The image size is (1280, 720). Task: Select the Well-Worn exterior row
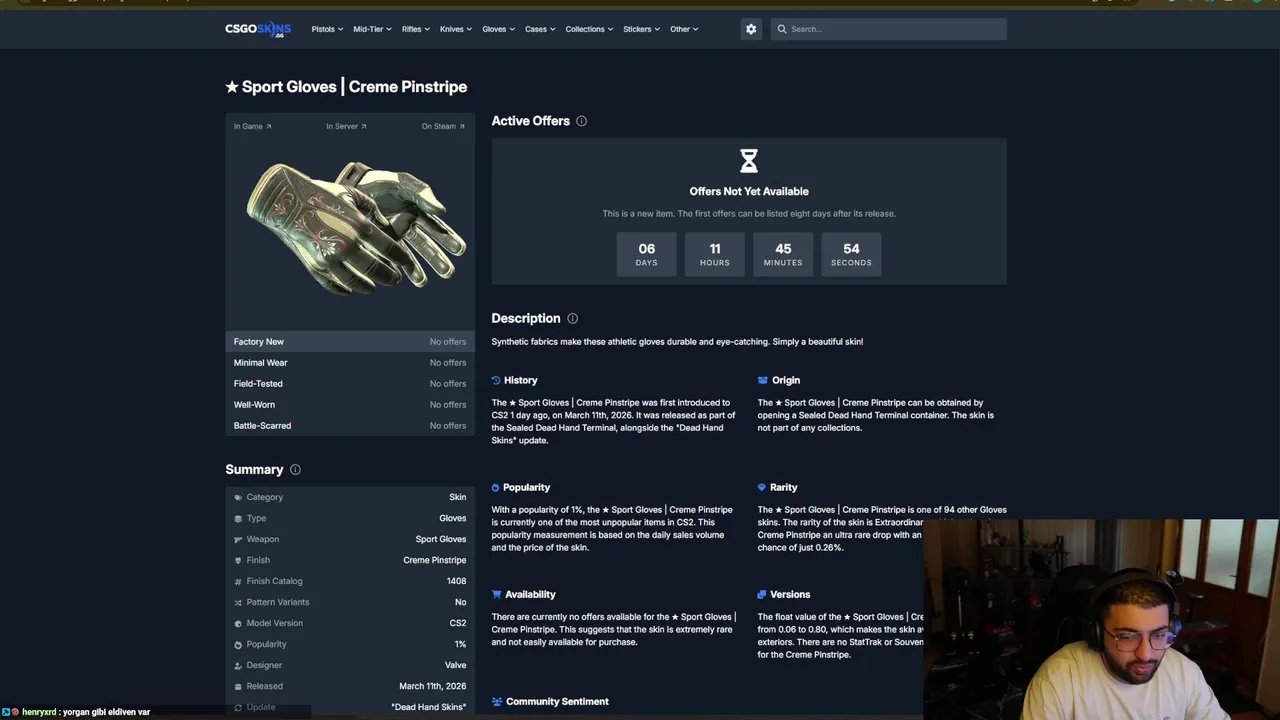tap(350, 405)
